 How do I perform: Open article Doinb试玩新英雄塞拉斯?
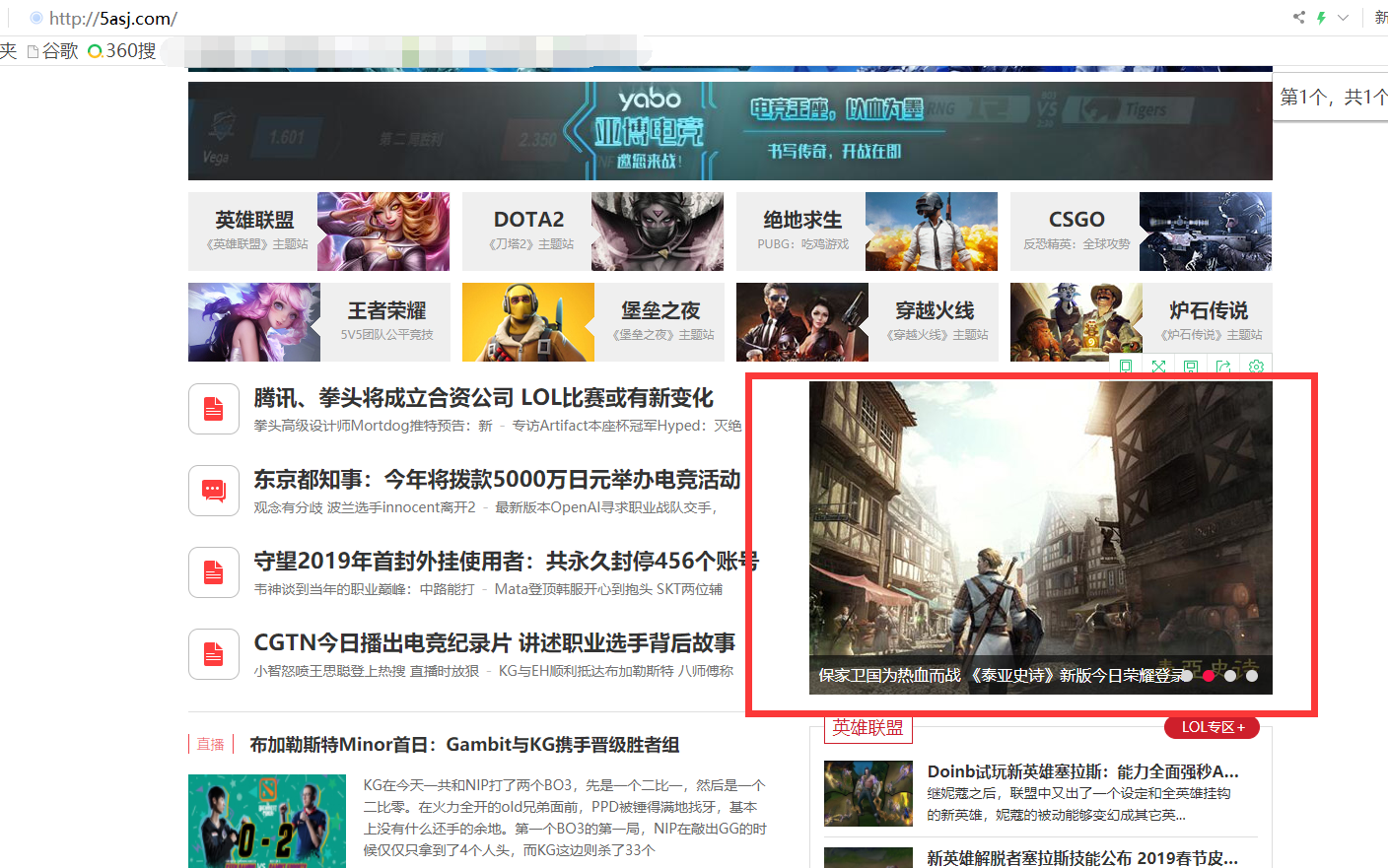1082,771
